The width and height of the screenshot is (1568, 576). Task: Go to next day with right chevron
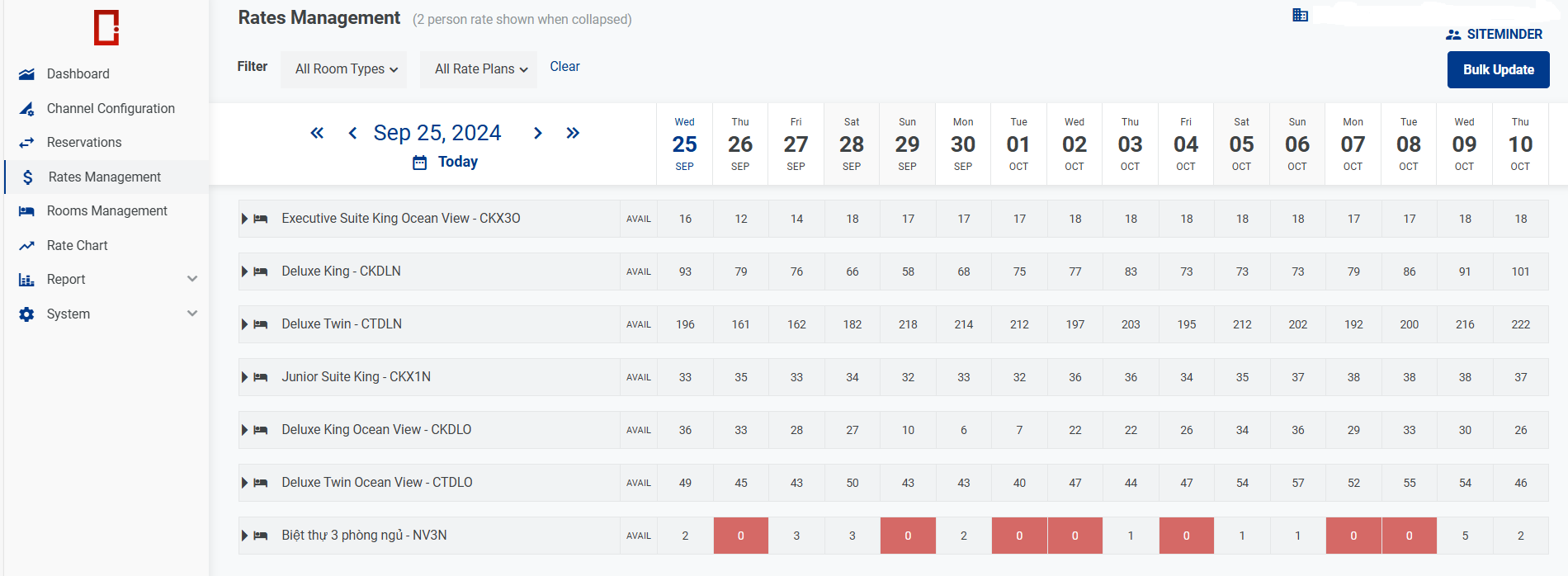538,133
